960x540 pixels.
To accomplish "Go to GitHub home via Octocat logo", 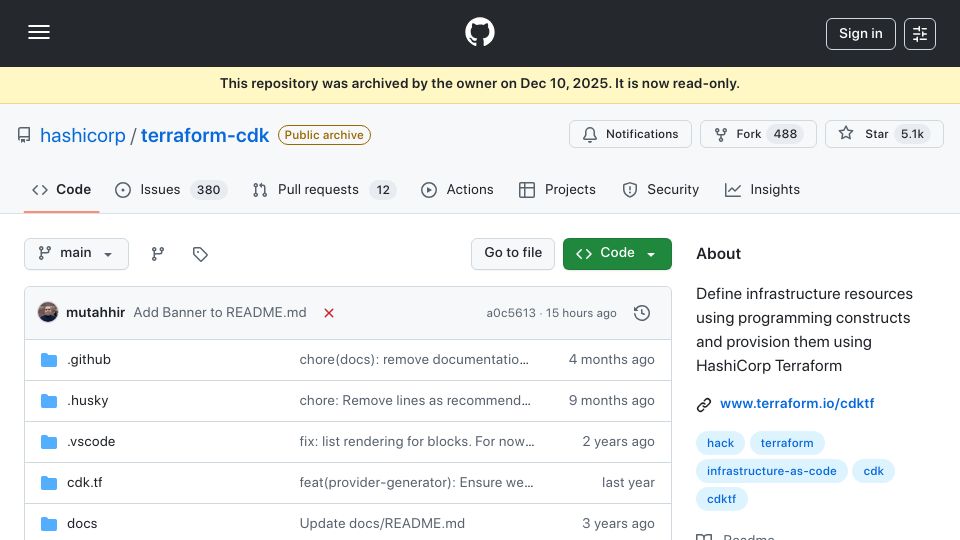I will point(479,32).
